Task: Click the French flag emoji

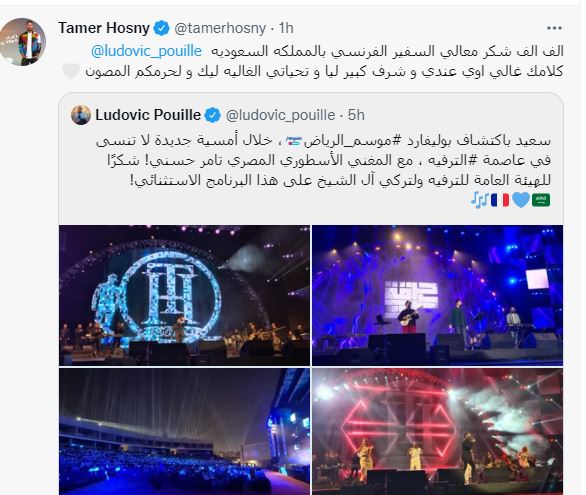Action: pyautogui.click(x=500, y=200)
